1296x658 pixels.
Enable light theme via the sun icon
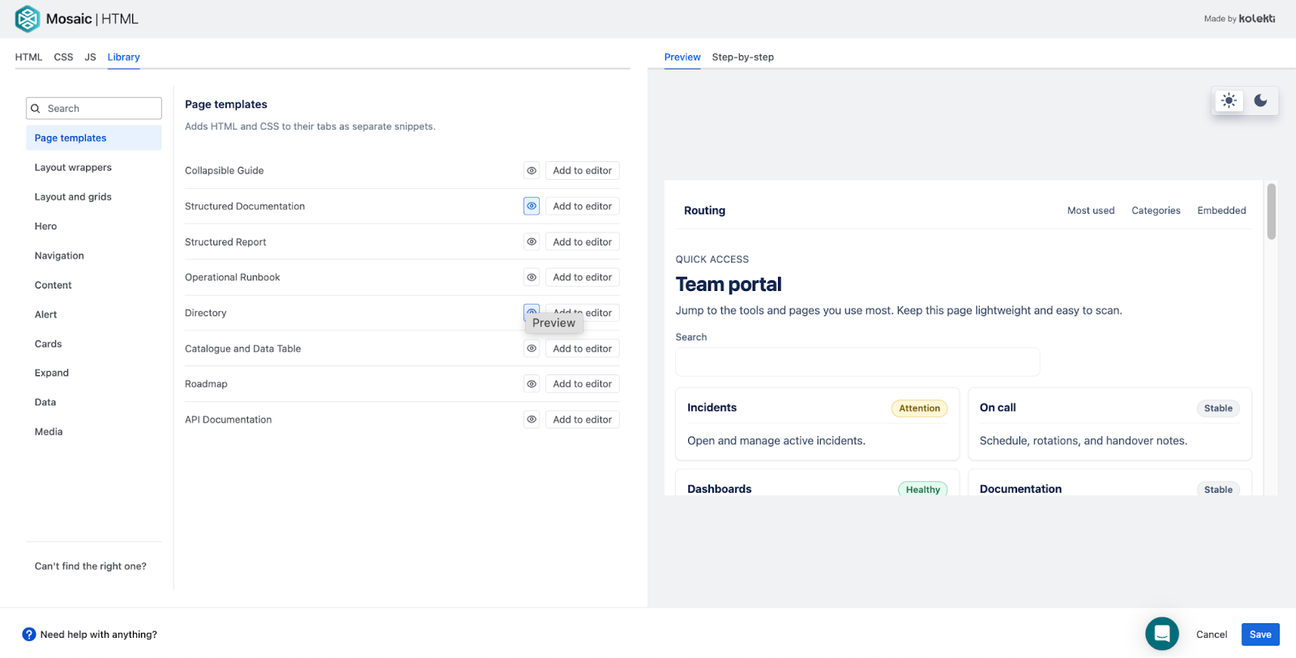click(x=1229, y=100)
